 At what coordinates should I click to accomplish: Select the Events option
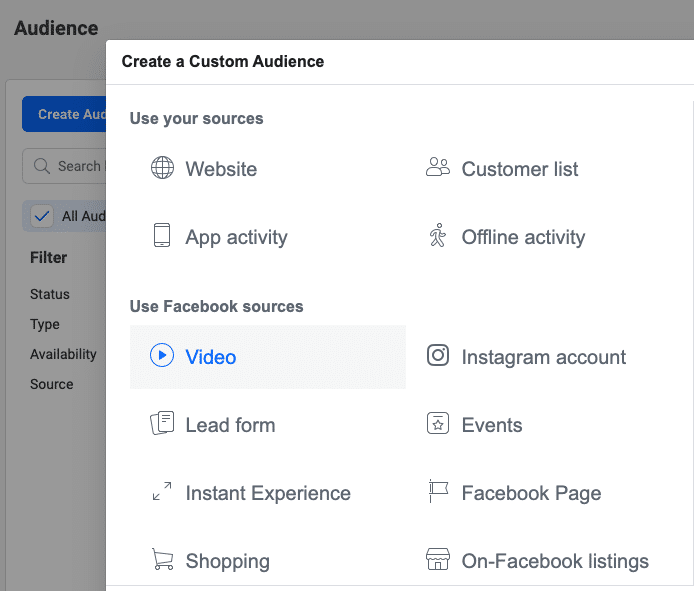click(544, 425)
